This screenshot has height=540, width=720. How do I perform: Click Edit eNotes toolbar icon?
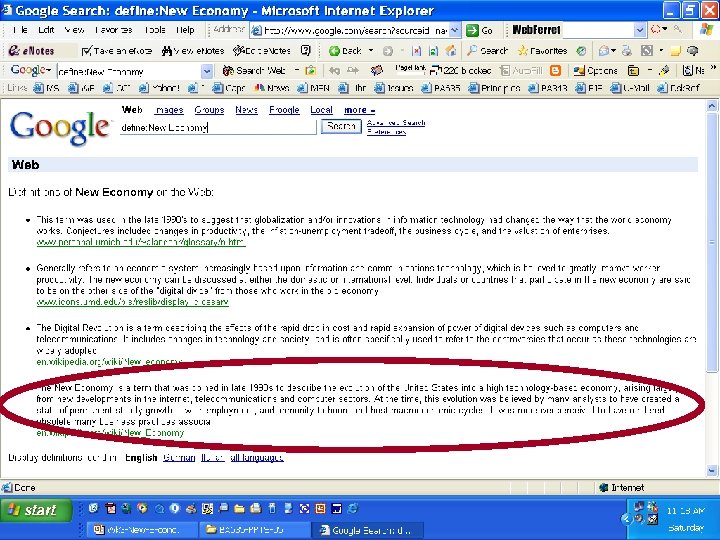(261, 51)
